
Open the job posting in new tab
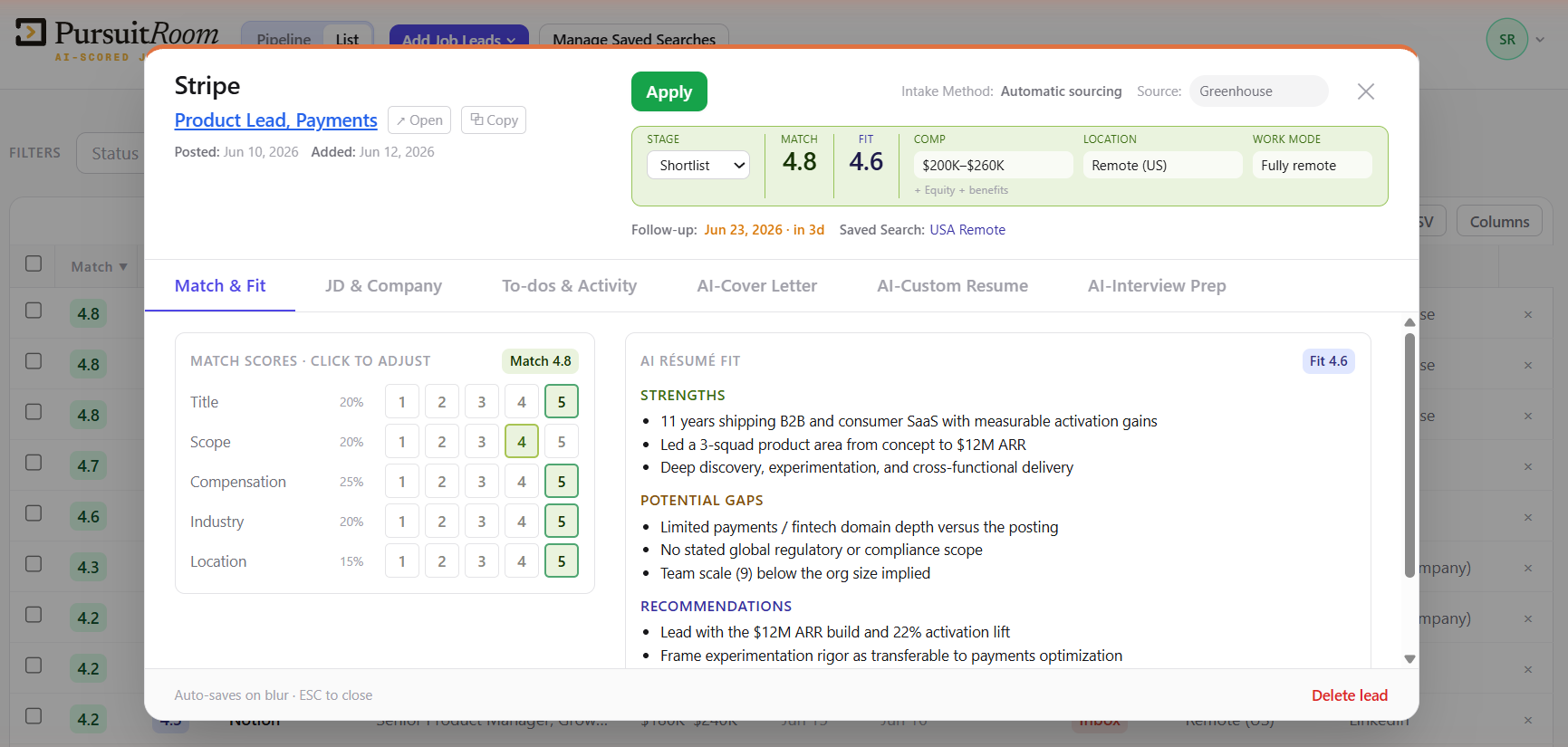(419, 120)
